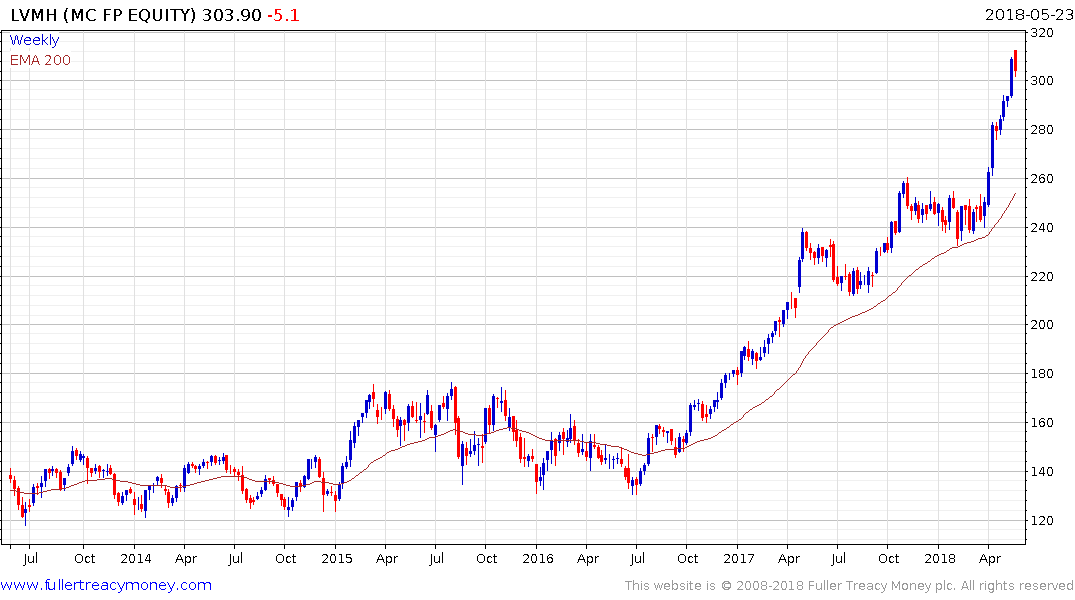Image resolution: width=1075 pixels, height=600 pixels.
Task: Open the www.fullertreacymoney.com link
Action: pyautogui.click(x=106, y=586)
